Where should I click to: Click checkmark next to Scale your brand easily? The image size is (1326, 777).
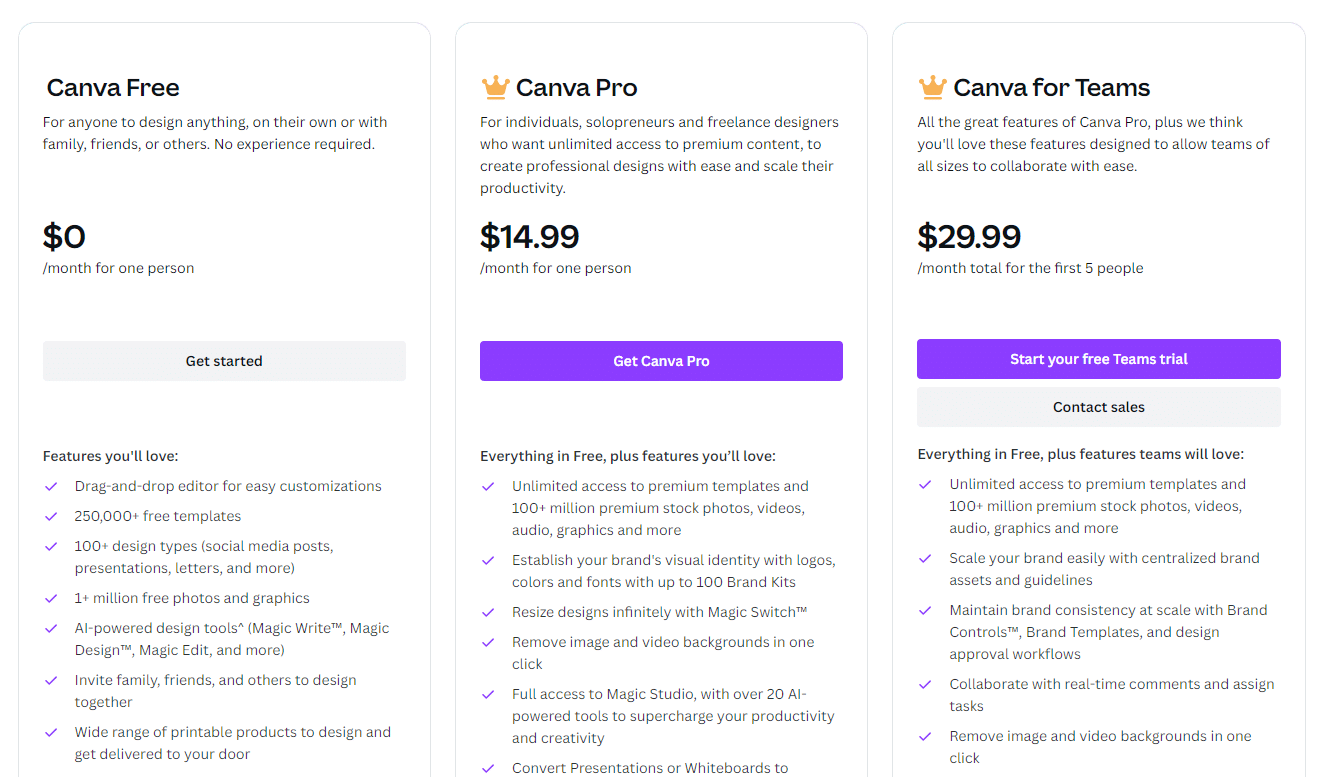pyautogui.click(x=925, y=558)
